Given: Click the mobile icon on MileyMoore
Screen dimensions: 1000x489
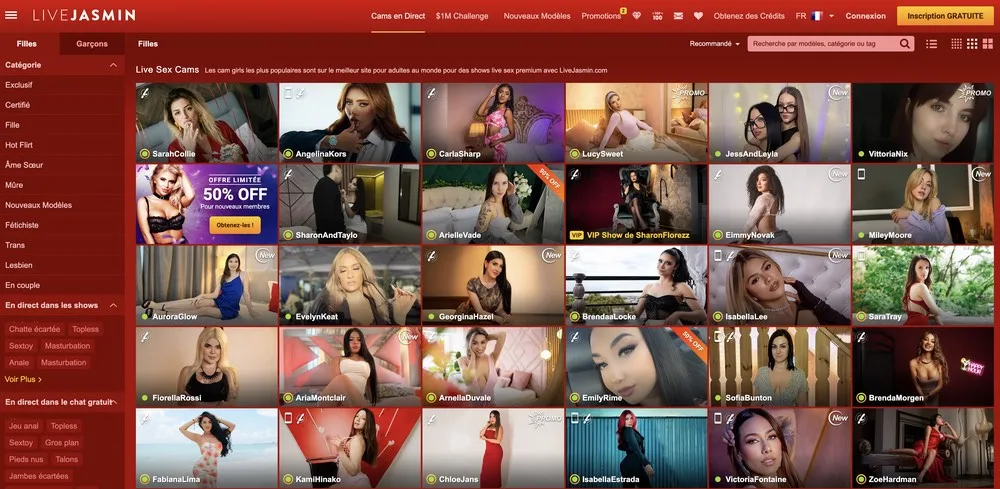Looking at the screenshot, I should coord(861,174).
